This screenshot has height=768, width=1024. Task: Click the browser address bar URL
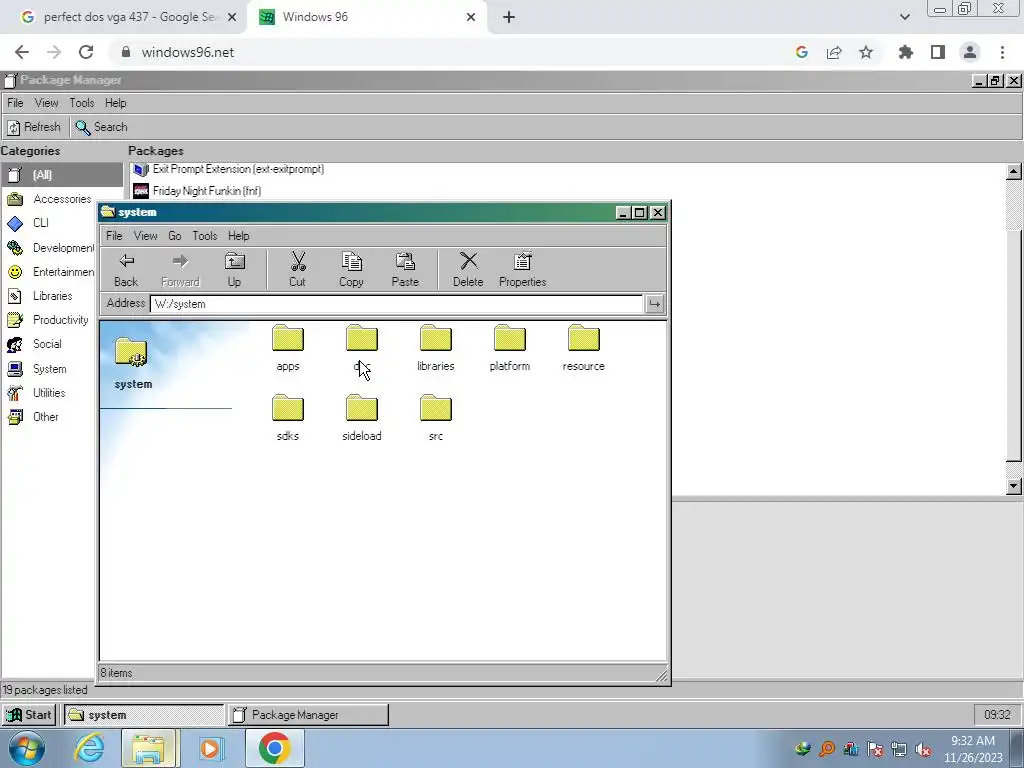coord(188,52)
